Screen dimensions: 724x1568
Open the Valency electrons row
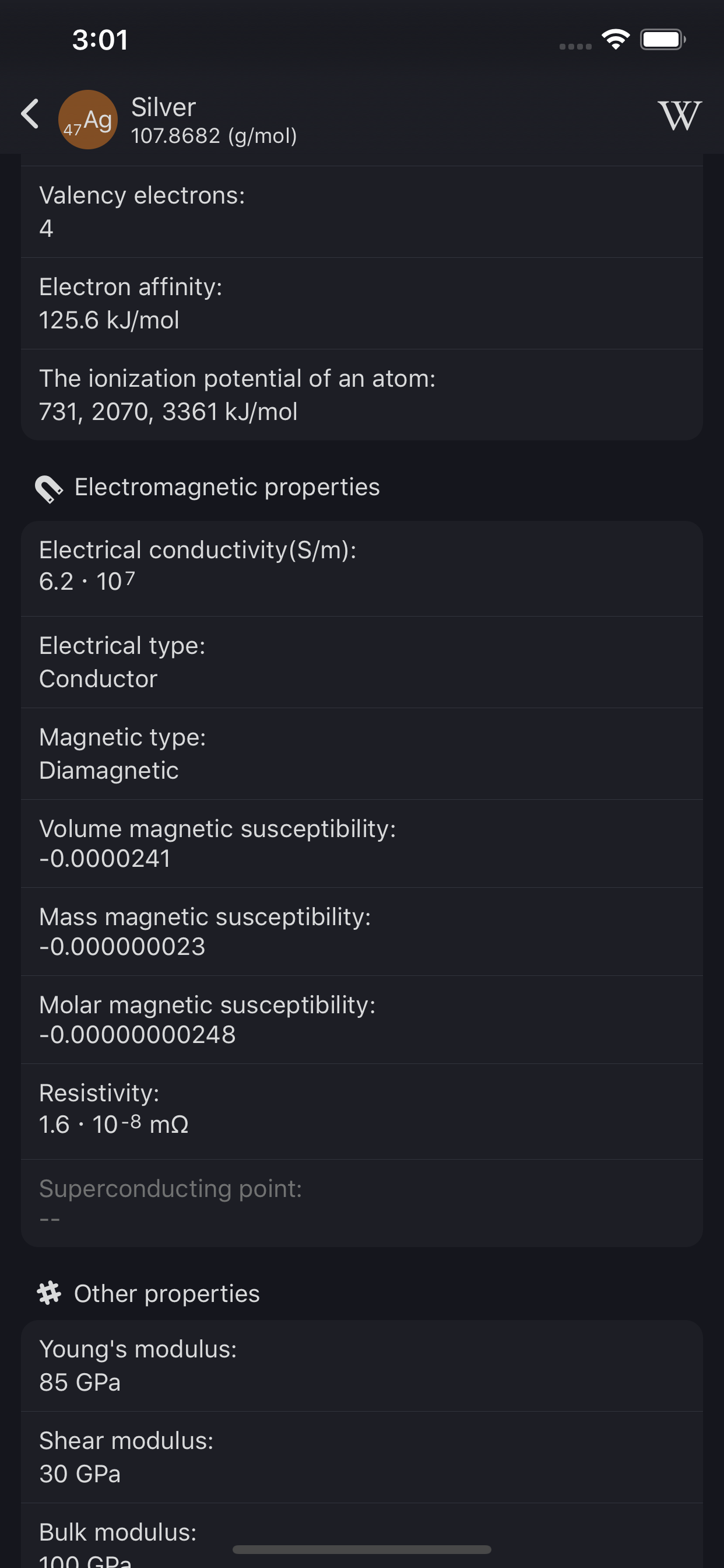361,212
